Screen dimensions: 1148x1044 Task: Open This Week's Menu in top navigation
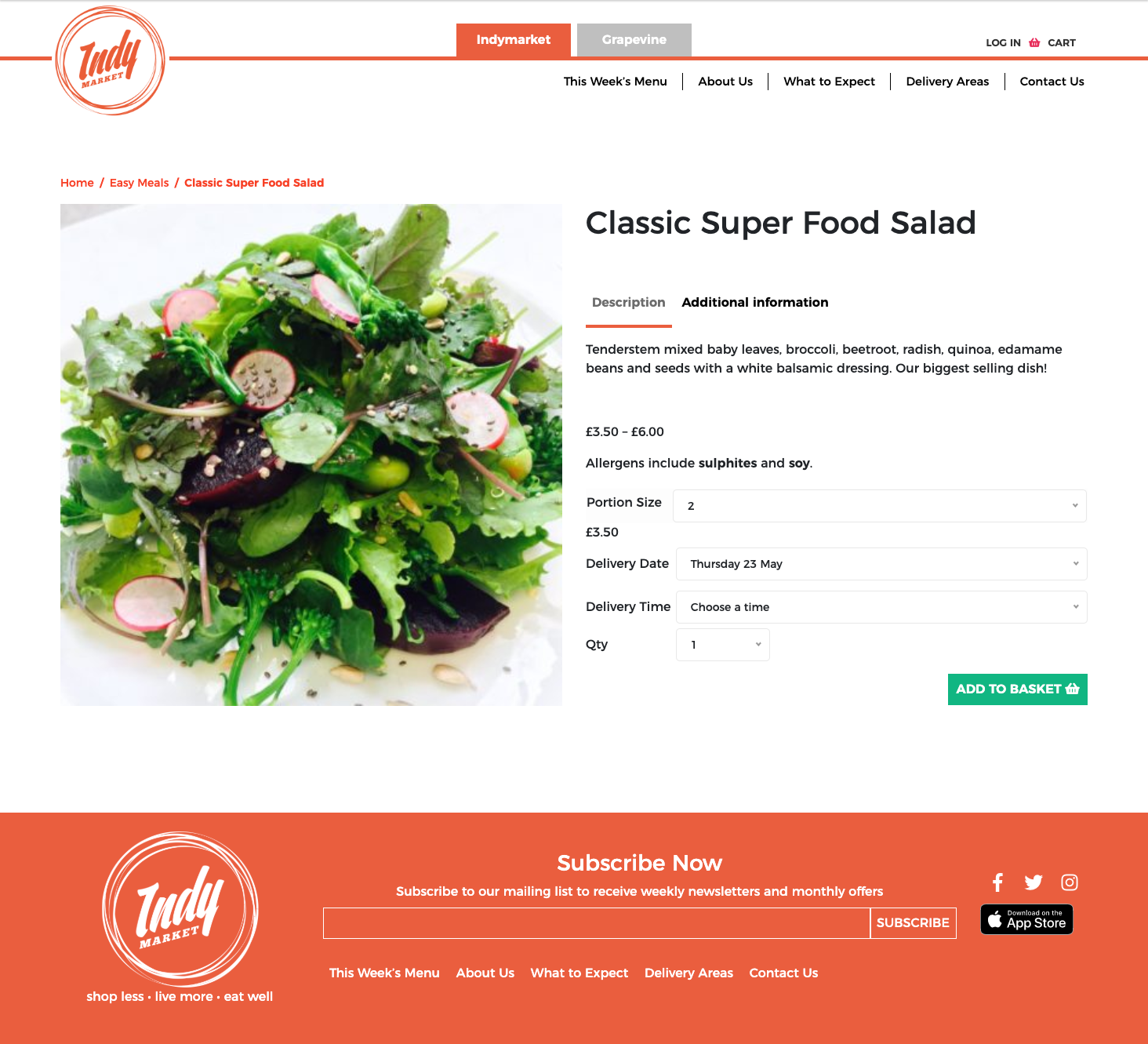coord(615,82)
